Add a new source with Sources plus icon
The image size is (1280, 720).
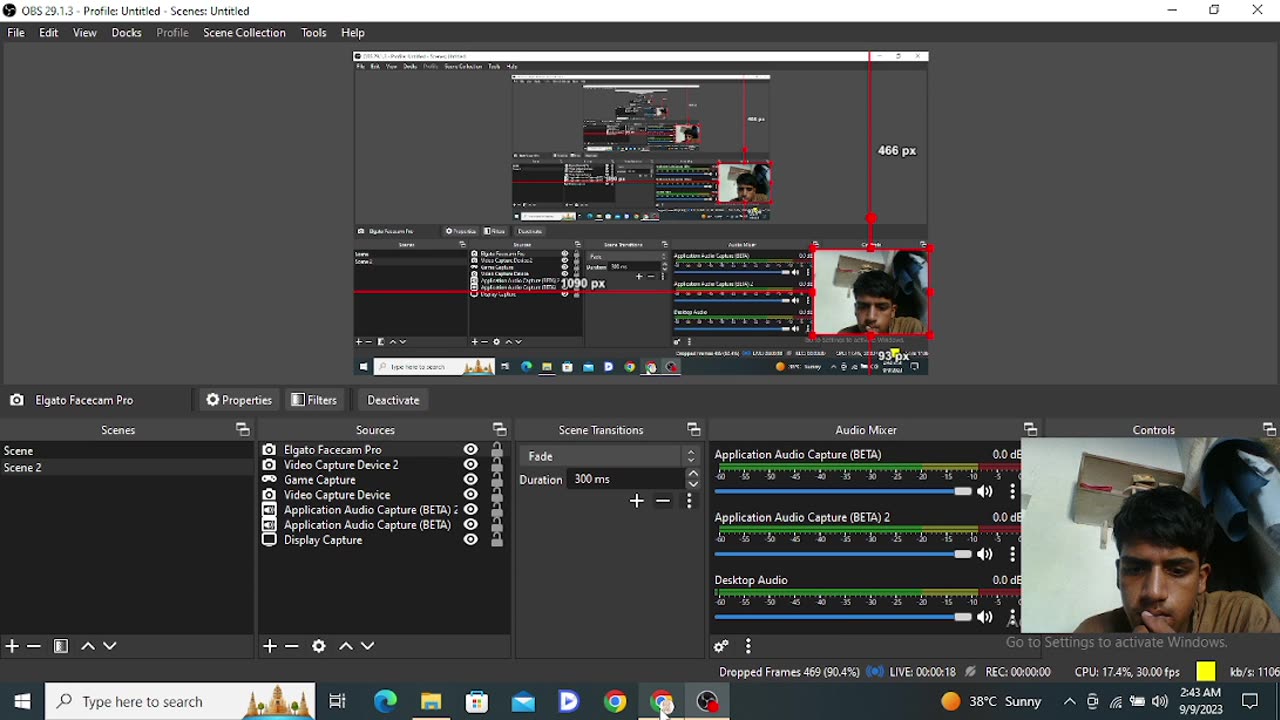click(270, 646)
